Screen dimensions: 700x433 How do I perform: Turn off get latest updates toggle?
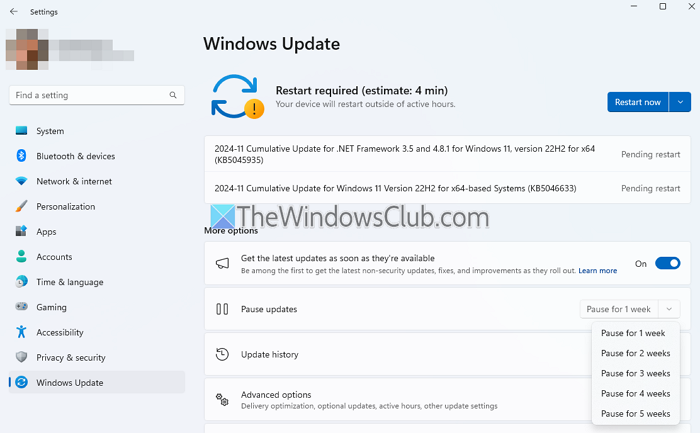pyautogui.click(x=667, y=263)
